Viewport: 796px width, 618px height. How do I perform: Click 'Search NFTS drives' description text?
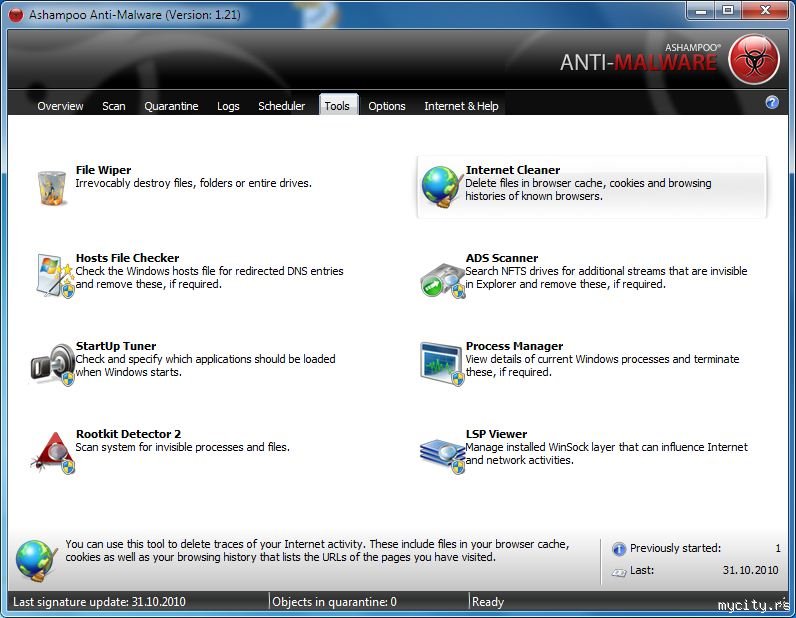tap(606, 278)
